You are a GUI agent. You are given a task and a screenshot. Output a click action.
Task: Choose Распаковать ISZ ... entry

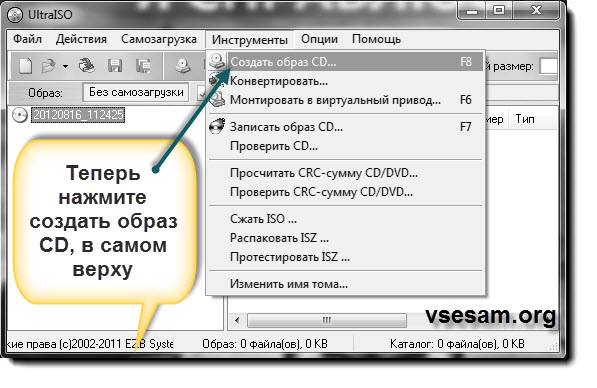click(x=346, y=238)
